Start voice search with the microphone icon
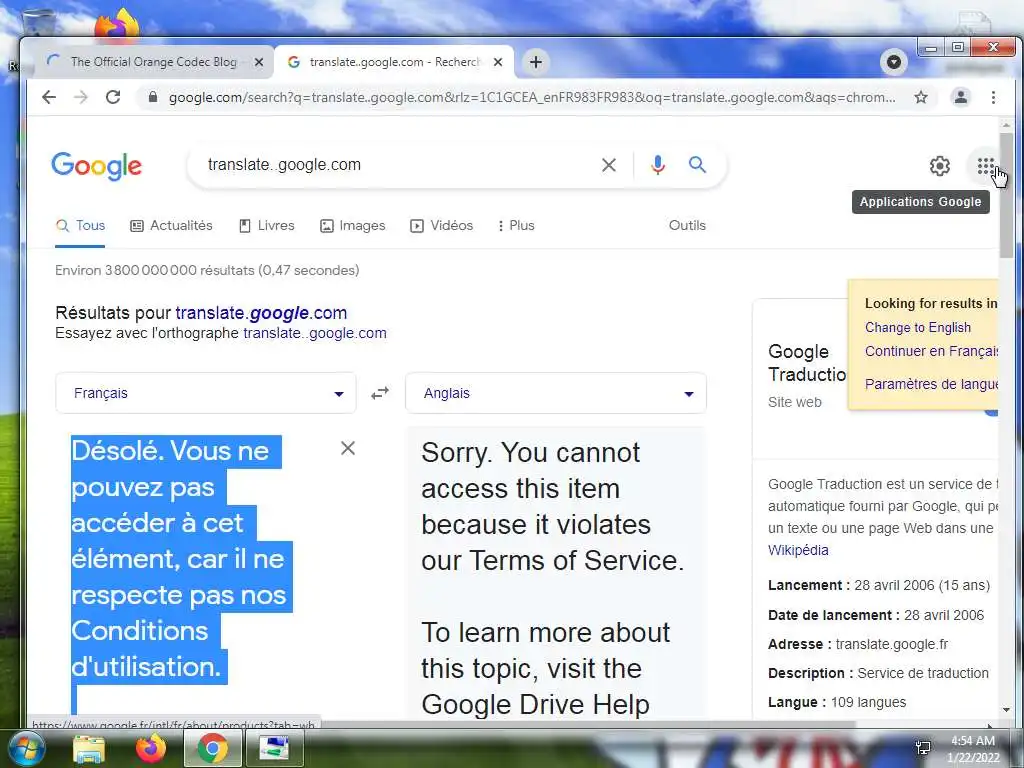1024x768 pixels. pos(658,165)
